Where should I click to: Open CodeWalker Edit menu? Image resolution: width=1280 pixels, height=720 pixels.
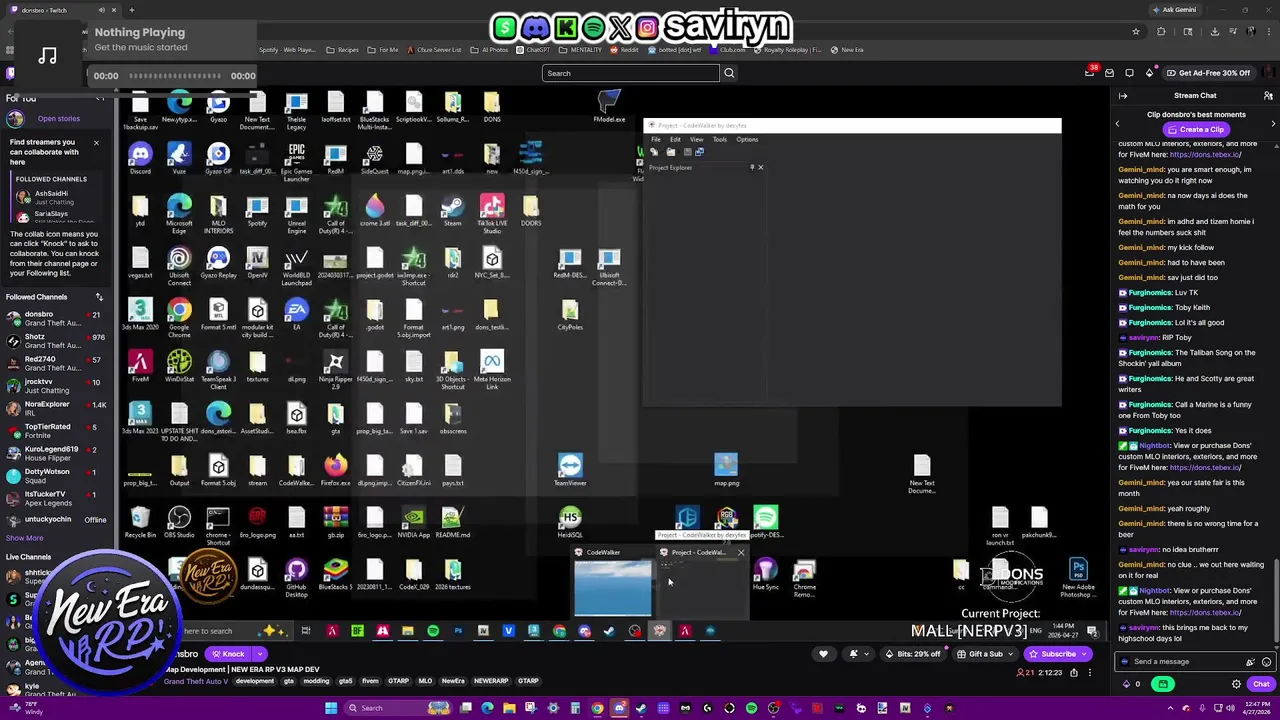pyautogui.click(x=675, y=139)
